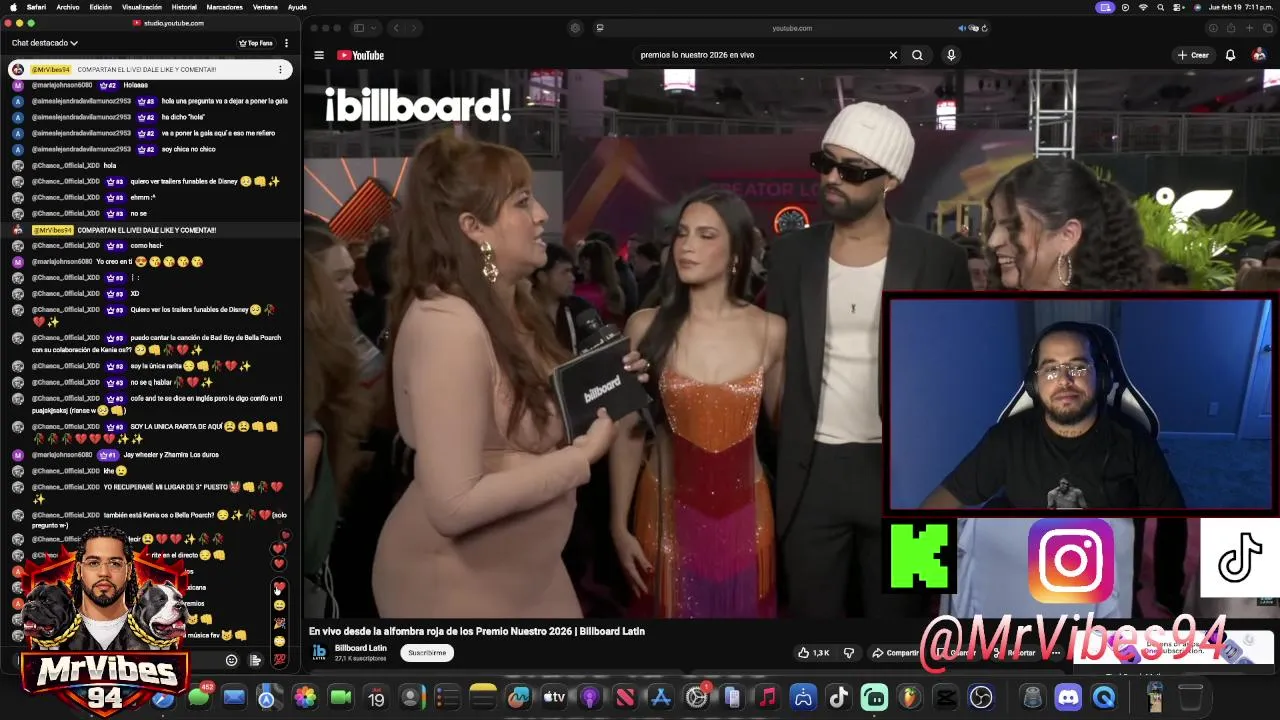Open the Billboard Latin channel avatar
This screenshot has width=1280, height=720.
pyautogui.click(x=319, y=652)
